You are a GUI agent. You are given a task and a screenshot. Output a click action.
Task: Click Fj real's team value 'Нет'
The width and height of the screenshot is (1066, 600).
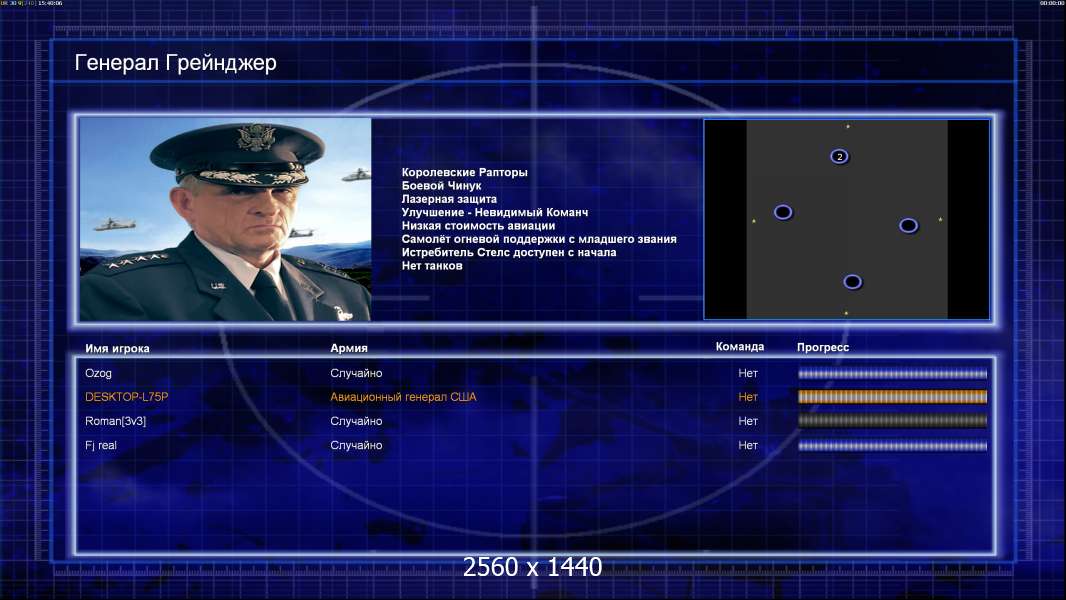coord(748,446)
